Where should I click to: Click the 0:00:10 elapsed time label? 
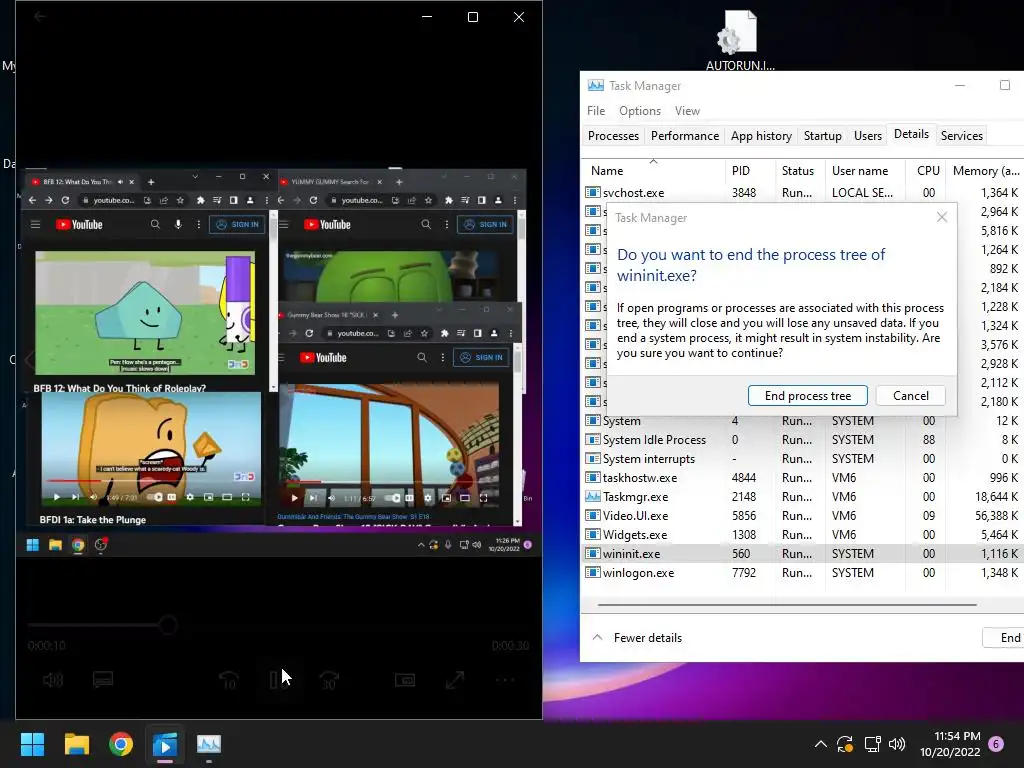click(46, 646)
